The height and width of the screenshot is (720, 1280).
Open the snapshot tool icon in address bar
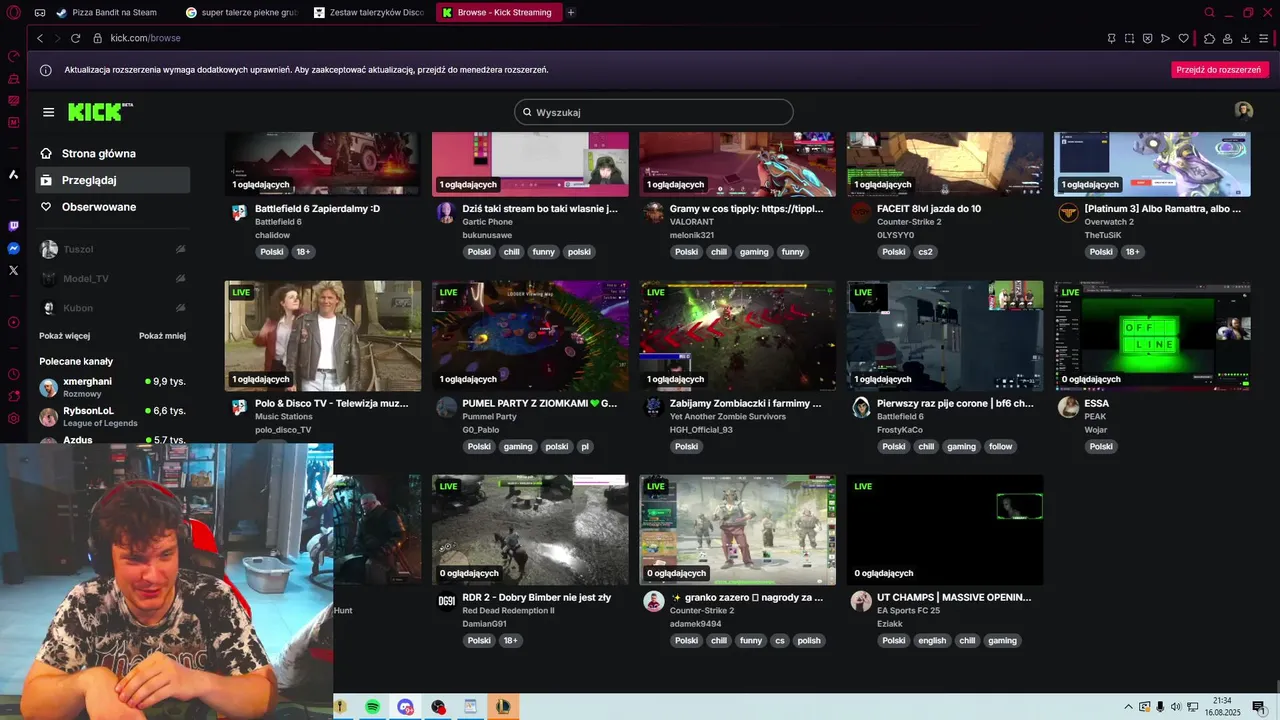1129,38
